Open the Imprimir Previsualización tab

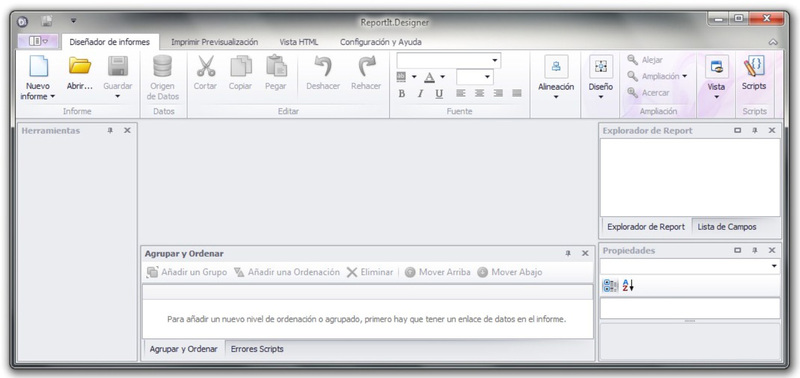coord(214,42)
